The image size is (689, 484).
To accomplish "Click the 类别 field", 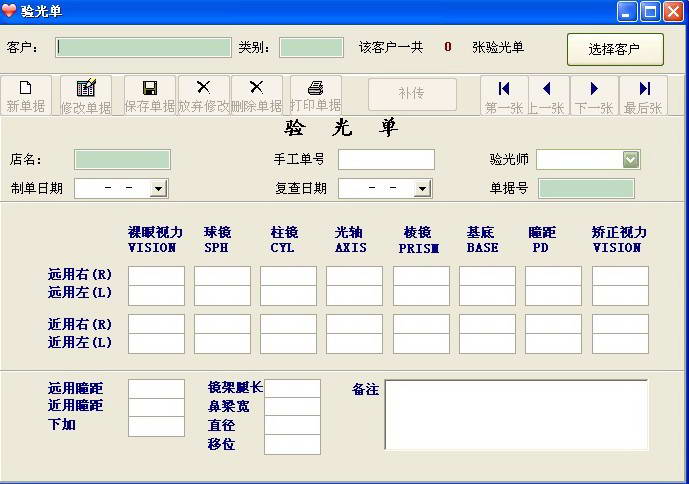I will [x=311, y=47].
